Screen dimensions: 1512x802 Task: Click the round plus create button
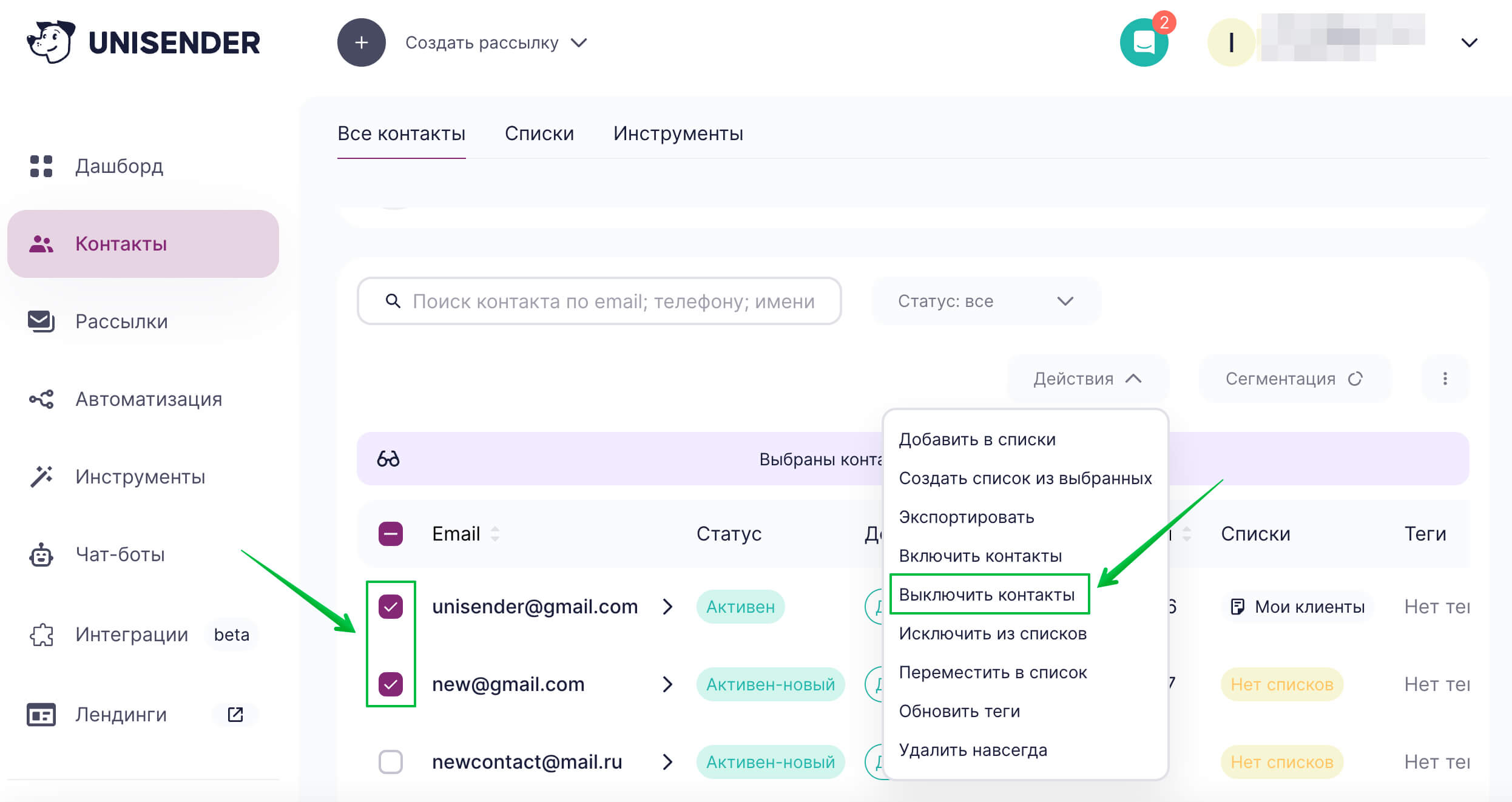pos(362,42)
